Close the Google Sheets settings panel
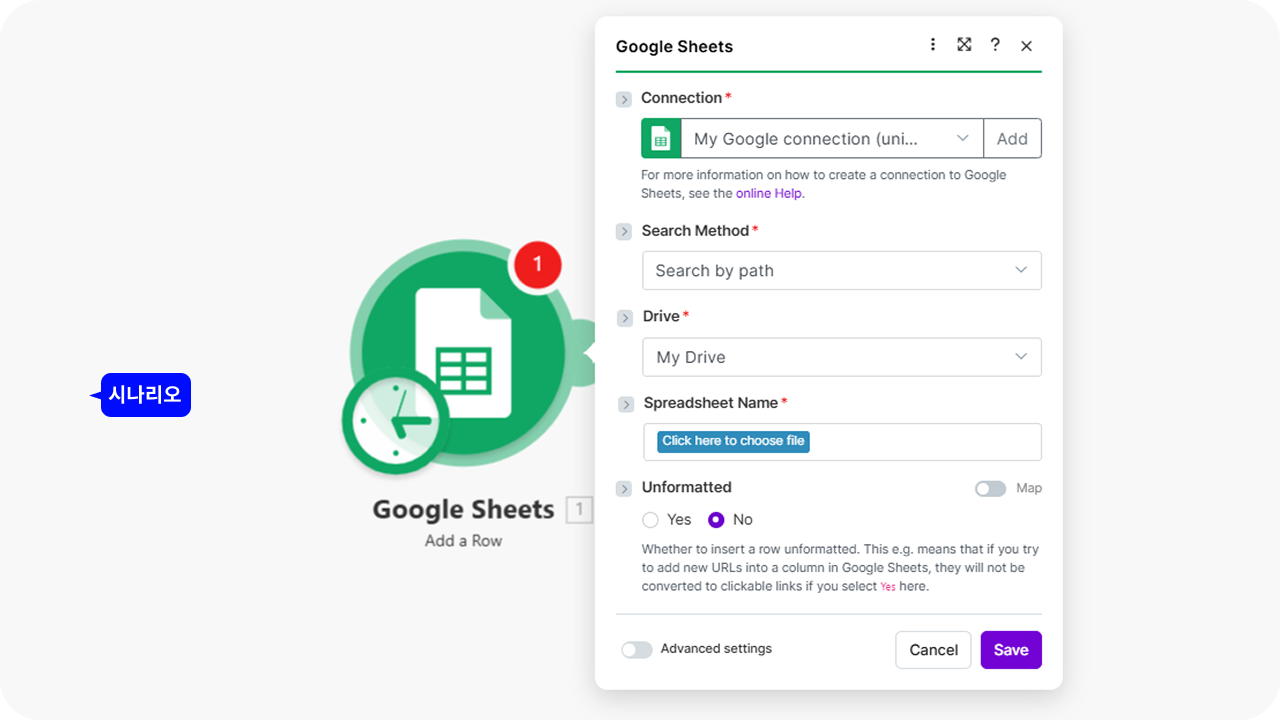 pyautogui.click(x=1026, y=46)
